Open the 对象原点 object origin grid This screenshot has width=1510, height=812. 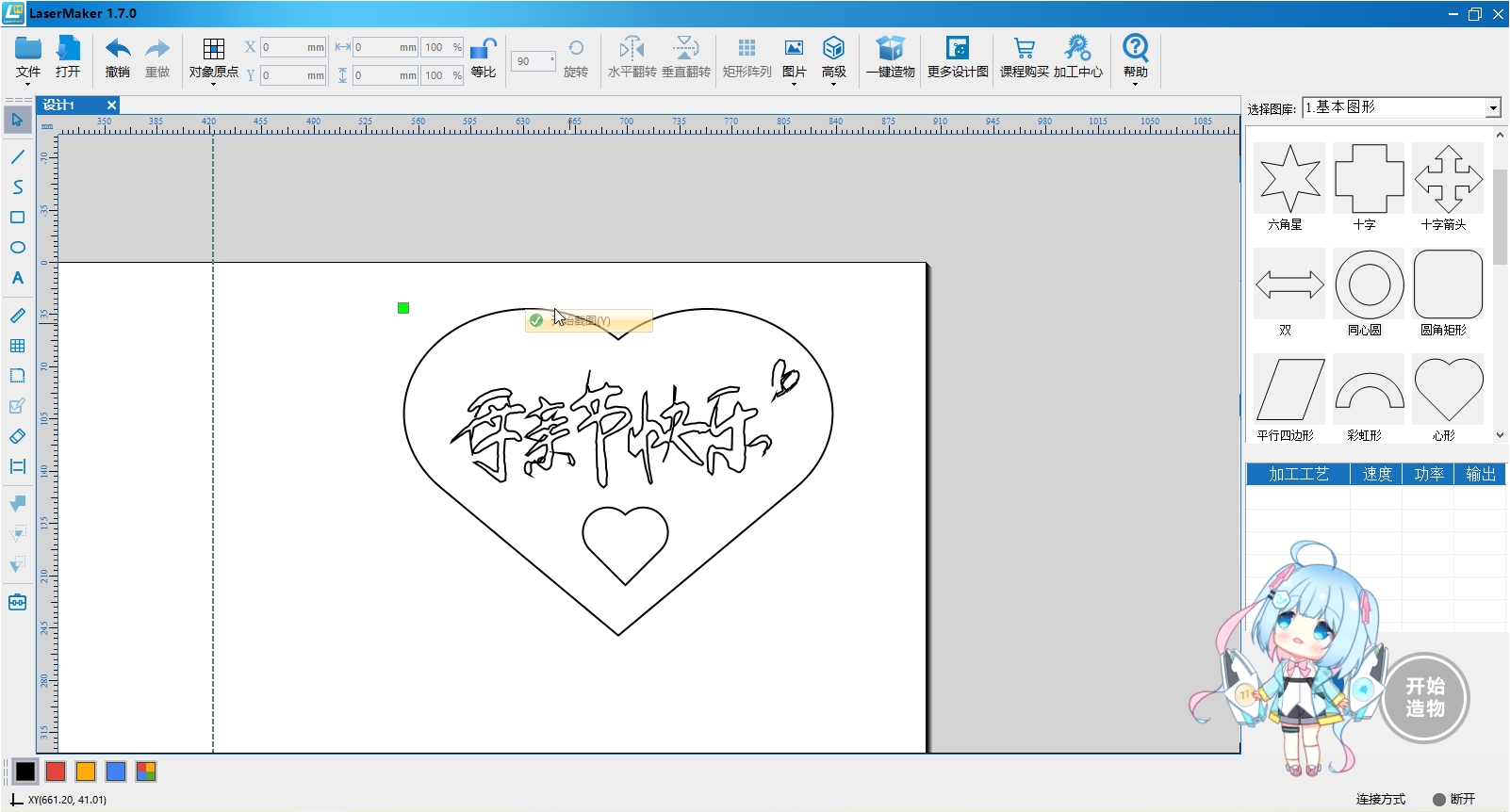(214, 48)
